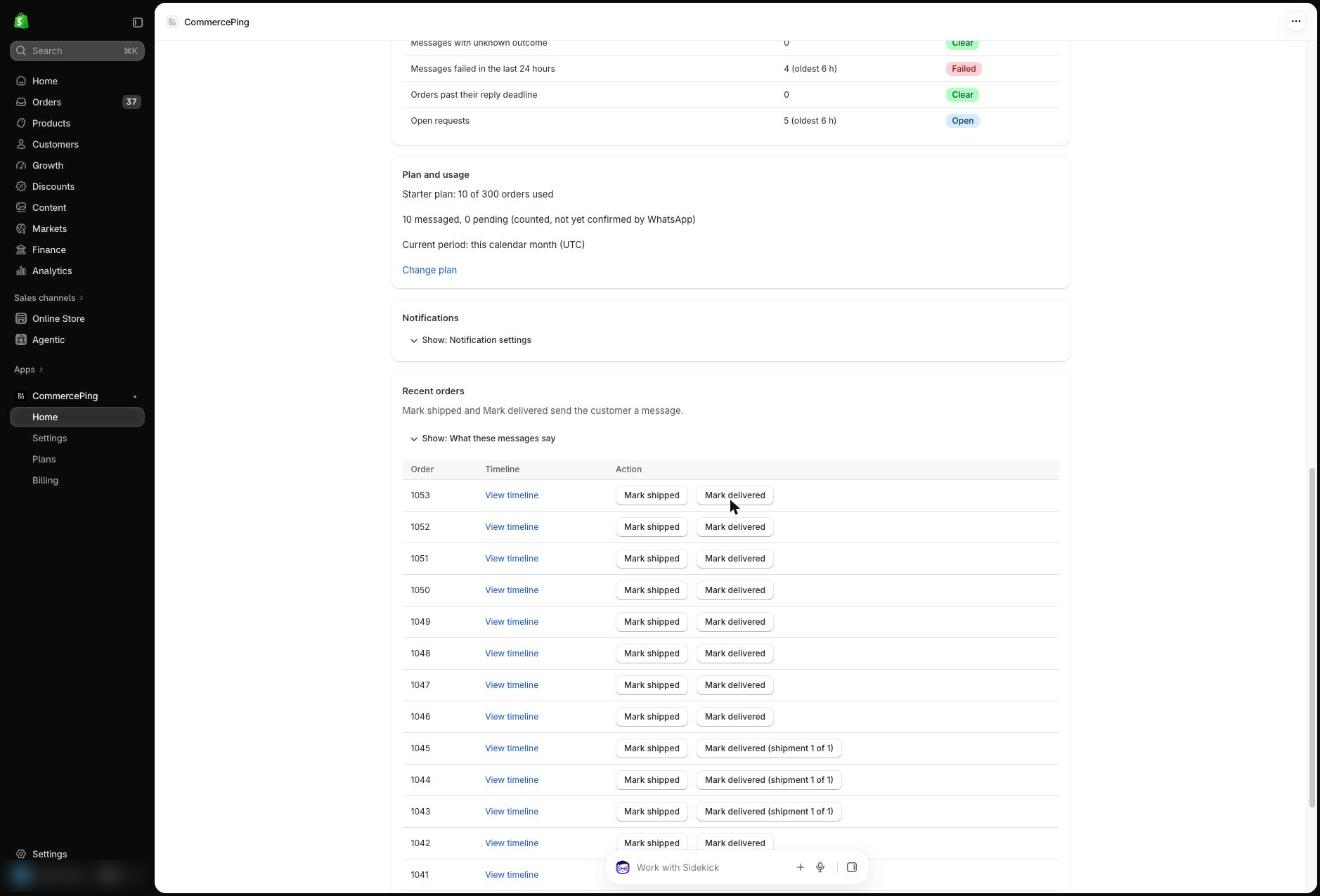Screen dimensions: 1320x896
Task: Click the Products tag icon
Action: [x=21, y=123]
